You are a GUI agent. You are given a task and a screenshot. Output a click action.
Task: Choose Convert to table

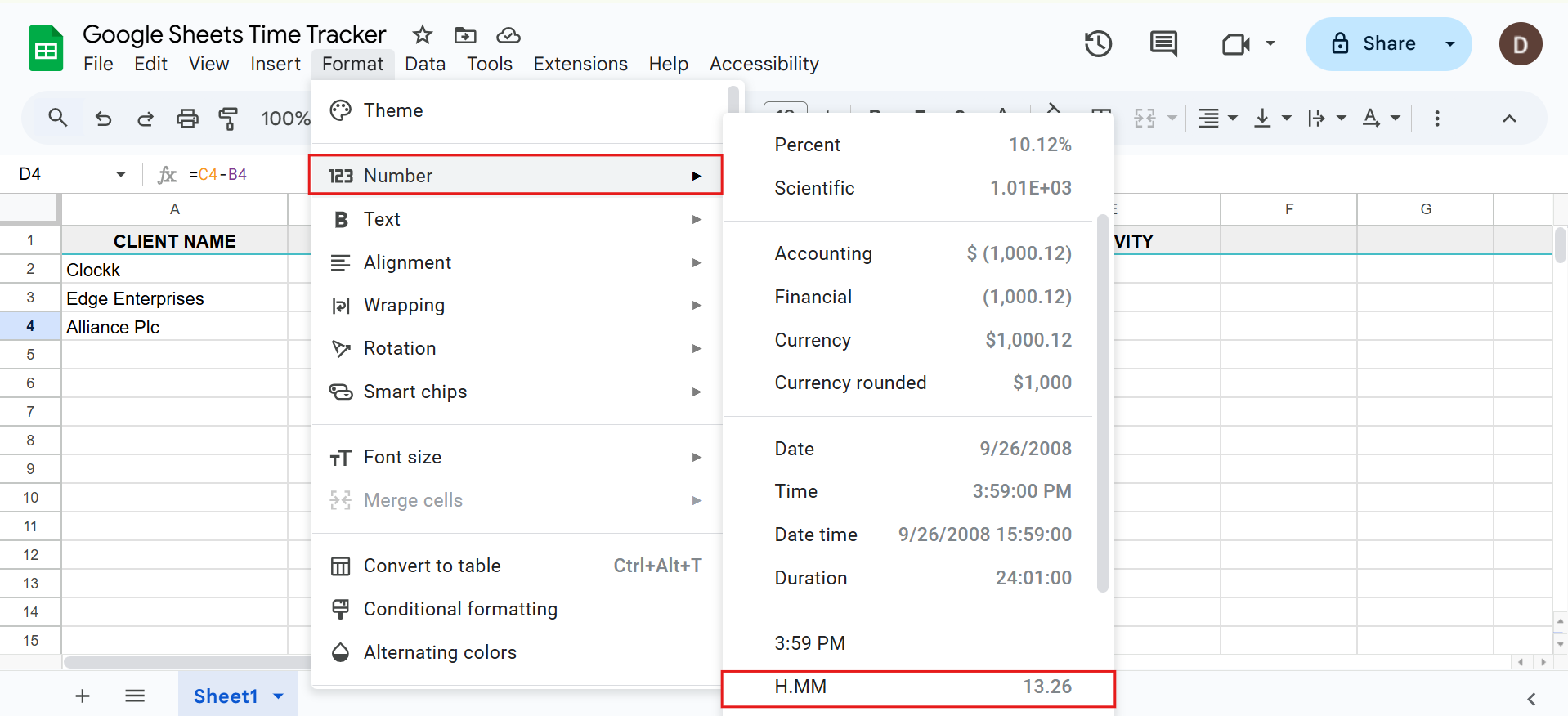point(516,566)
